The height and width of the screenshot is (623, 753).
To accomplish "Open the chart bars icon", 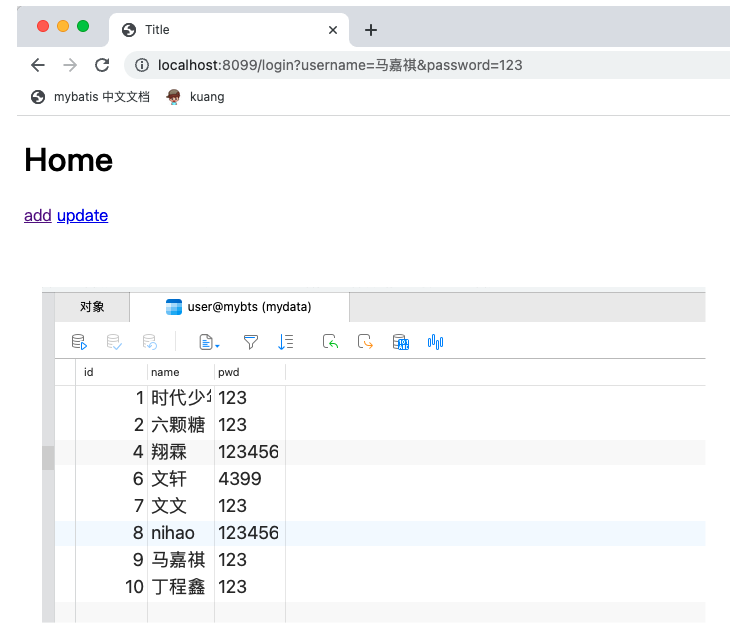I will [436, 342].
